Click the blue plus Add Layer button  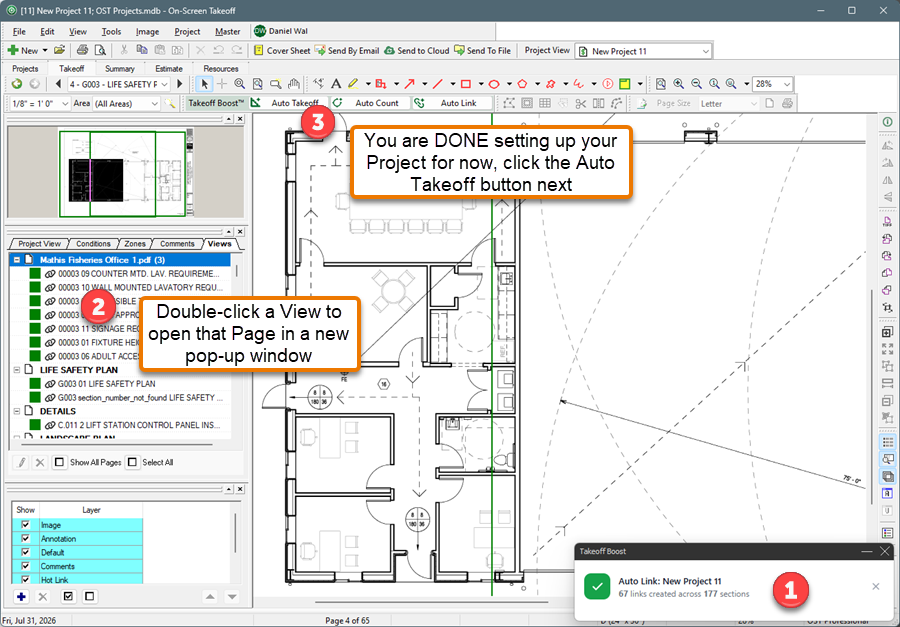tap(21, 597)
